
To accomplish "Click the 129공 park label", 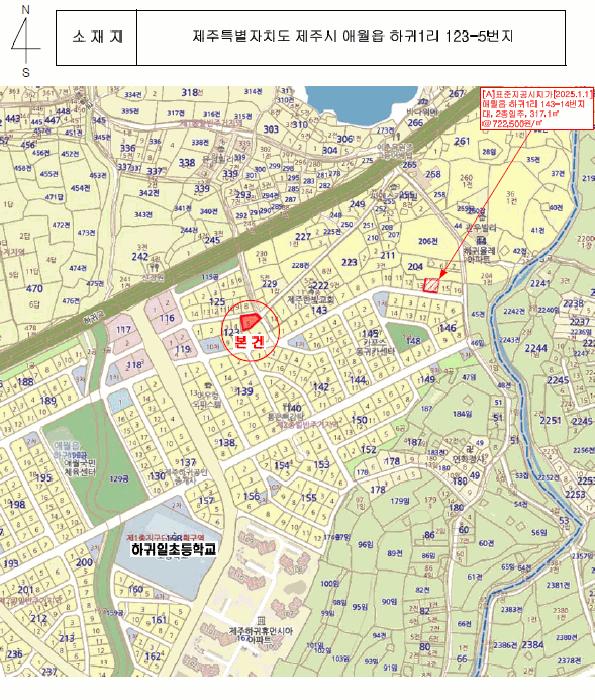I will pos(119,479).
